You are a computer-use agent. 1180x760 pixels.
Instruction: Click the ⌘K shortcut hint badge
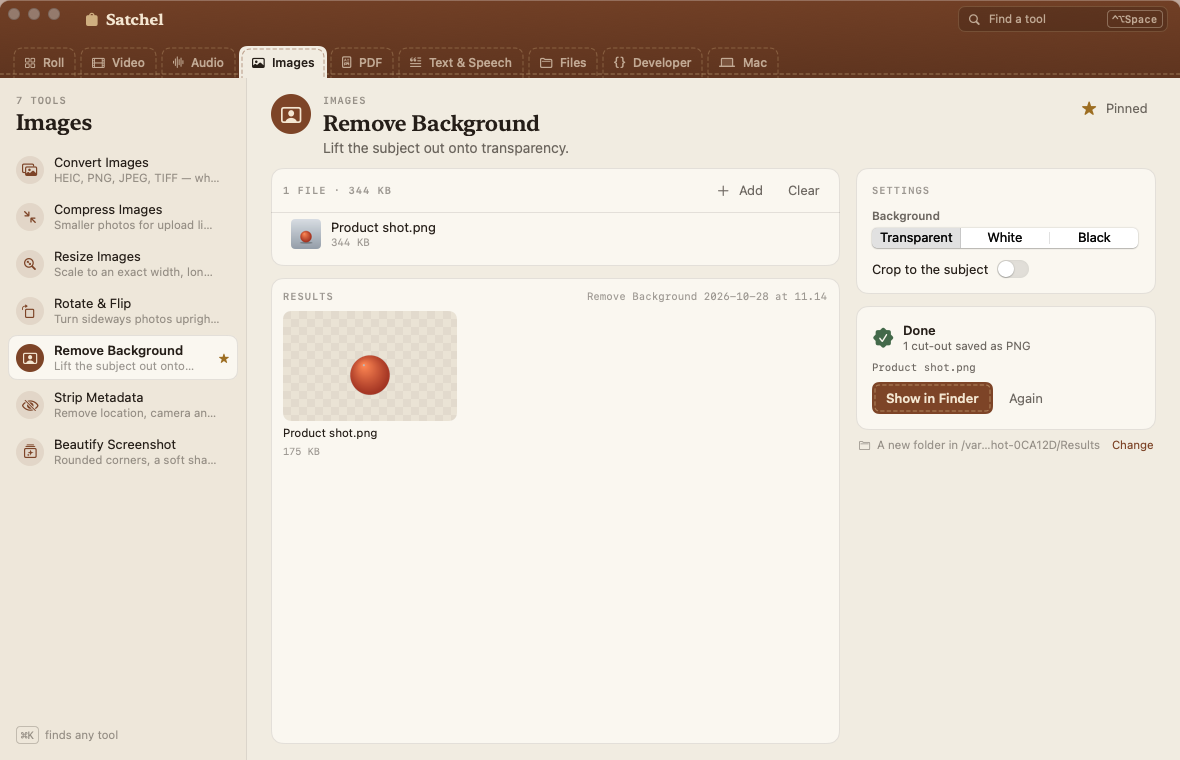pyautogui.click(x=27, y=735)
